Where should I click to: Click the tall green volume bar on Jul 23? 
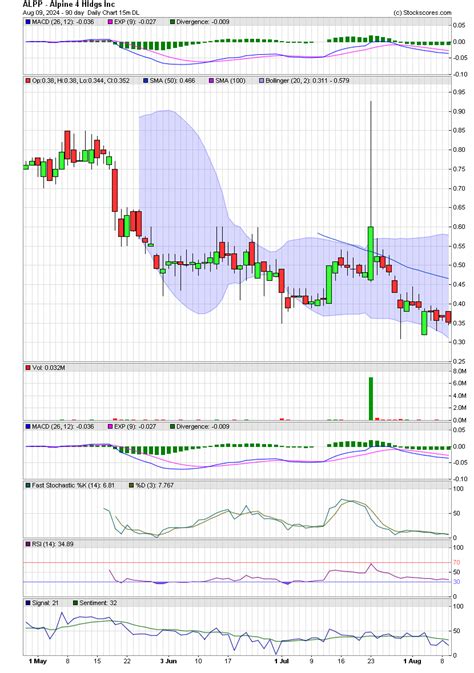(371, 399)
